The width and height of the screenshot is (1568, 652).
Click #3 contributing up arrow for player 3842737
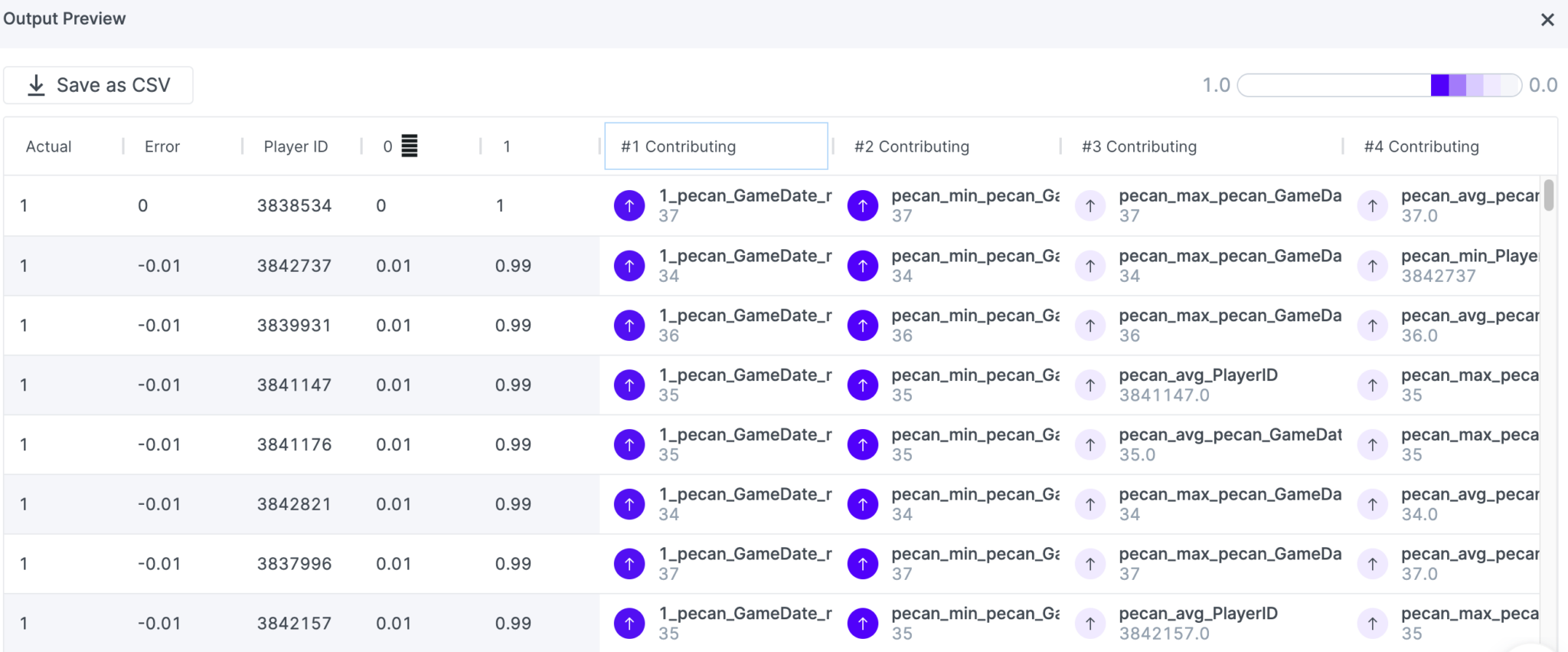(x=1090, y=266)
